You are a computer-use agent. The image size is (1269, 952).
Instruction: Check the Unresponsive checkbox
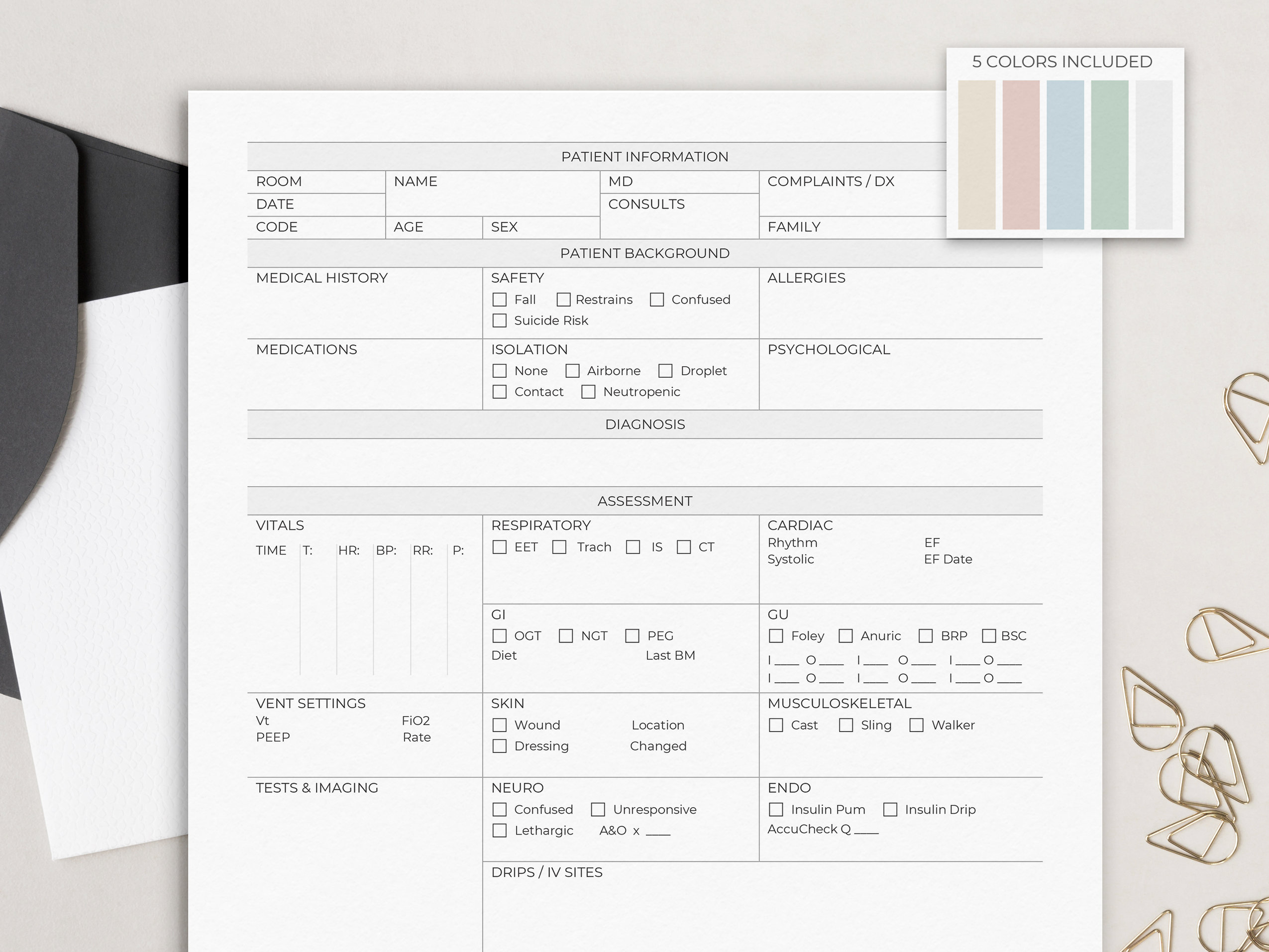click(x=598, y=809)
